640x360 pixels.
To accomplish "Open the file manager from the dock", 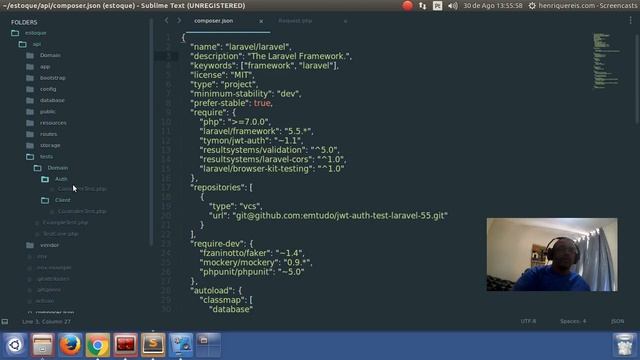I will pyautogui.click(x=42, y=345).
